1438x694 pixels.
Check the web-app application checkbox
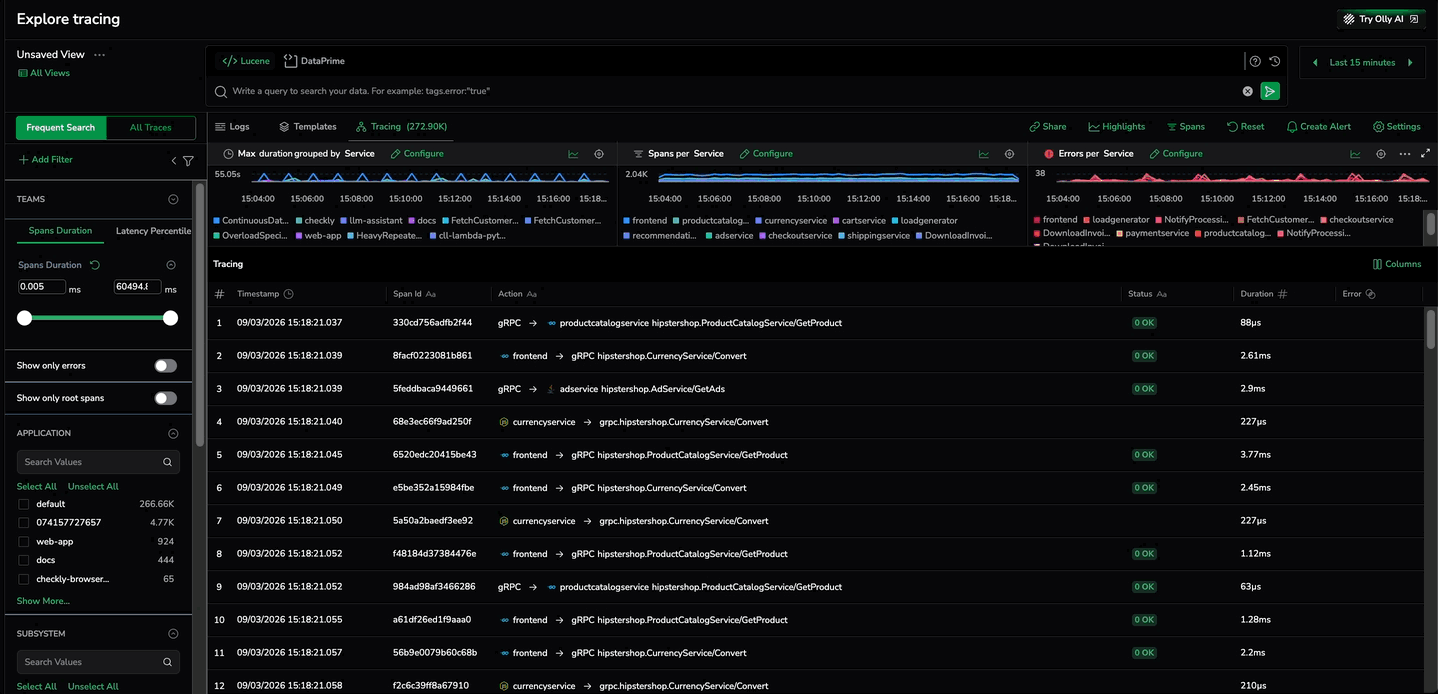[x=24, y=542]
